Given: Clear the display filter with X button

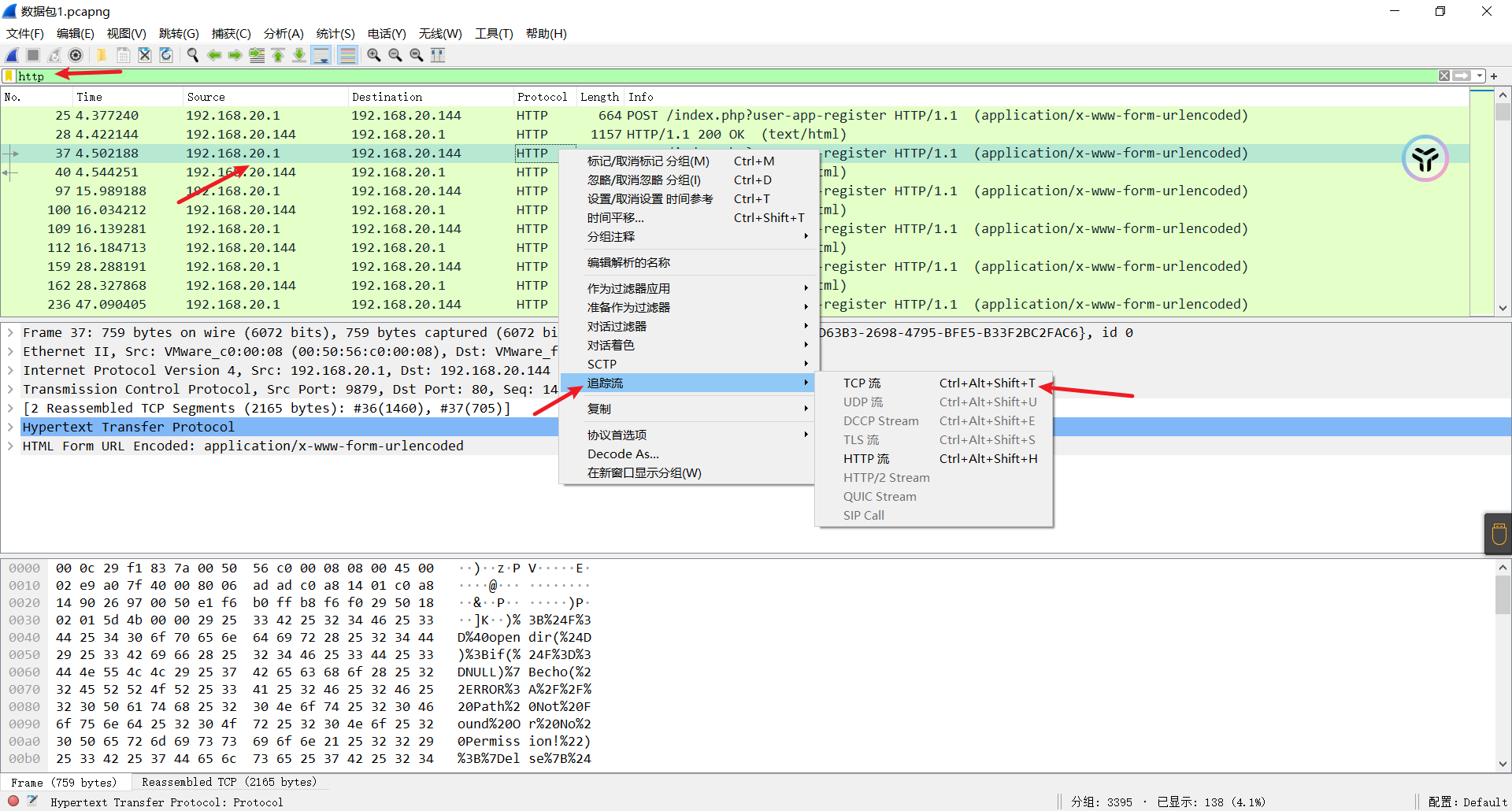Looking at the screenshot, I should 1443,76.
